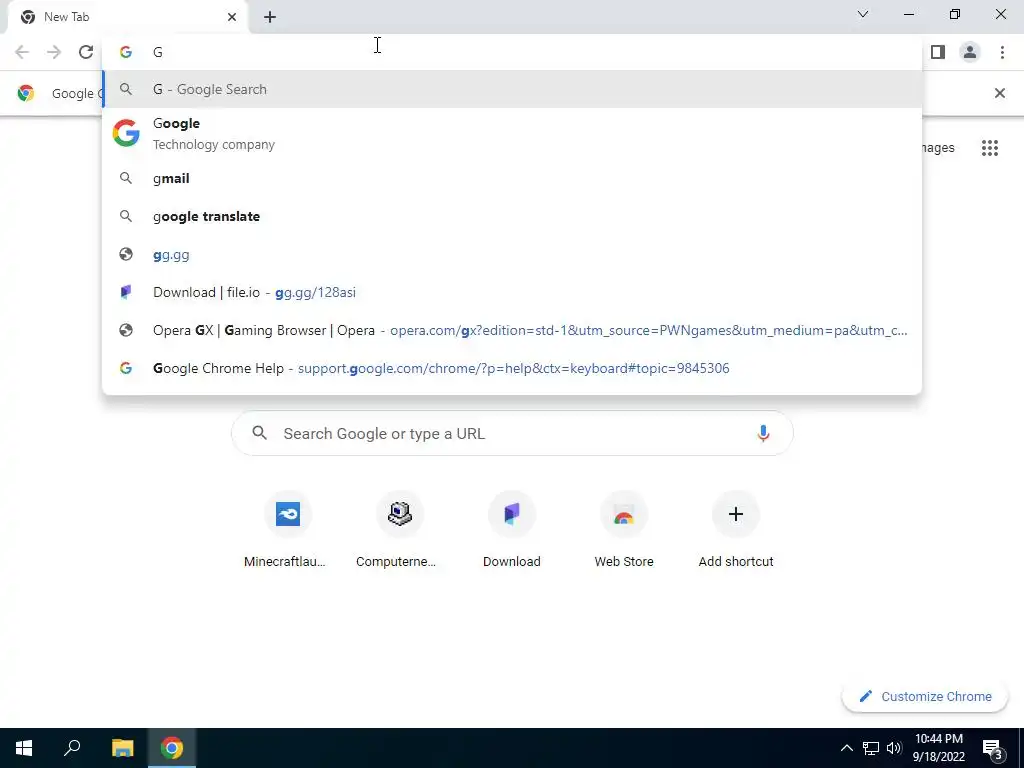Go back using the back arrow
1024x768 pixels.
[22, 52]
